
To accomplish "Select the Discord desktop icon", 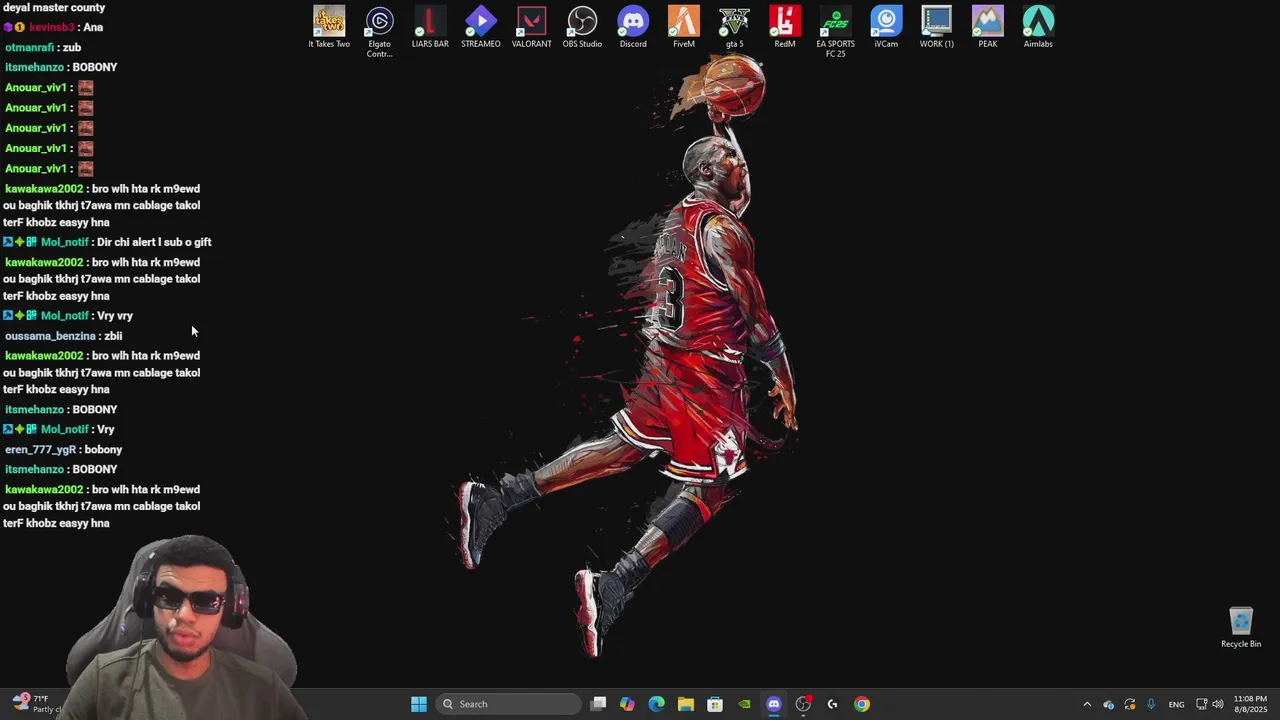I will click(633, 26).
